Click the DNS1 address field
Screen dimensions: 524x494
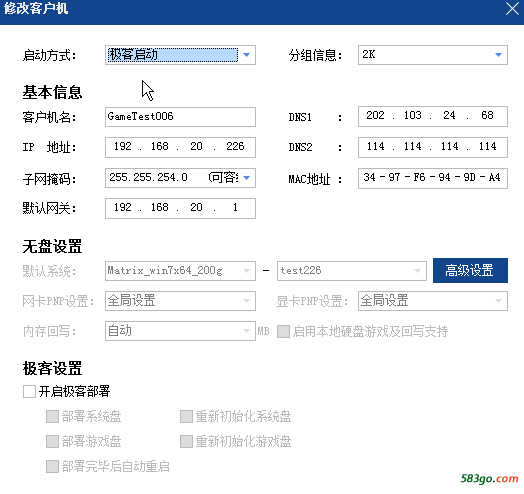coord(433,116)
